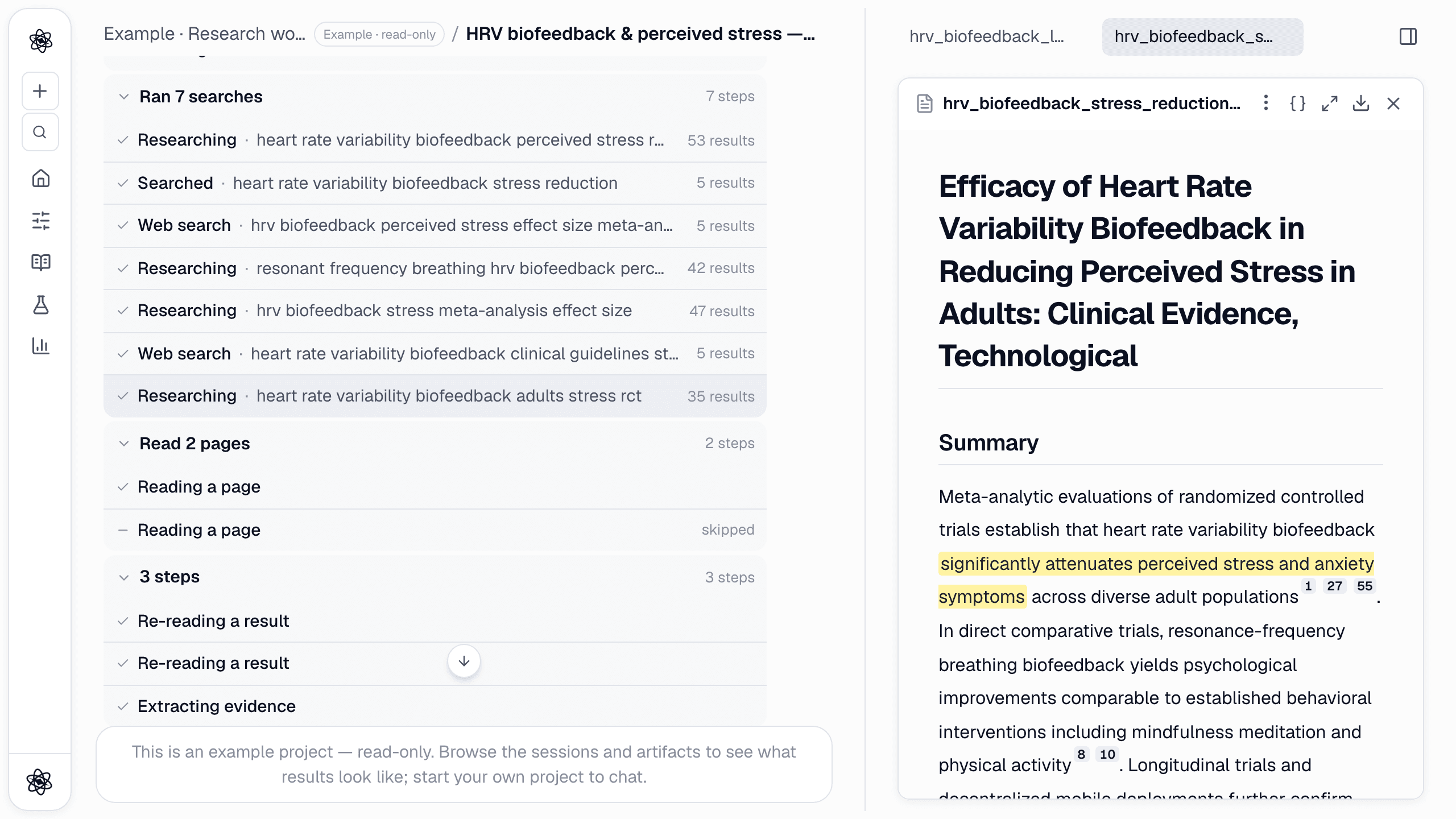Click the atom logo at top of sidebar

coord(40,40)
